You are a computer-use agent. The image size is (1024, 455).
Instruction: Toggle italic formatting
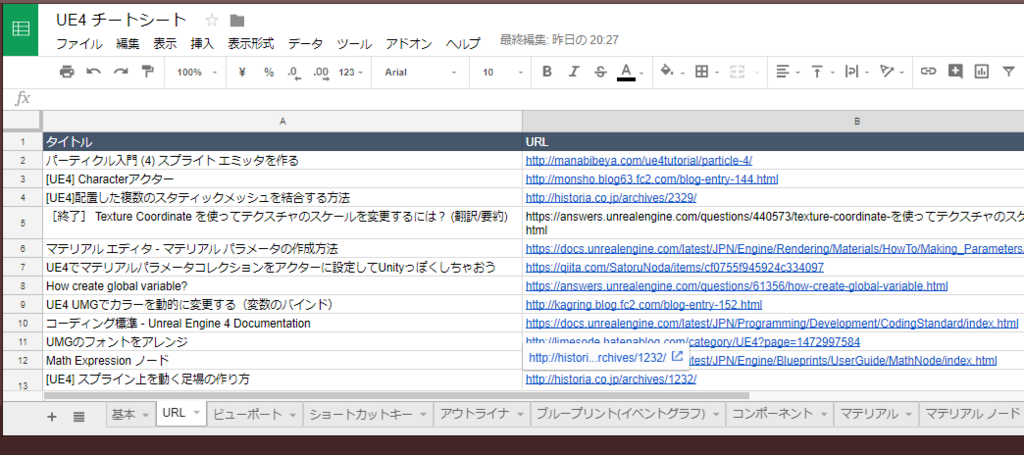[574, 72]
